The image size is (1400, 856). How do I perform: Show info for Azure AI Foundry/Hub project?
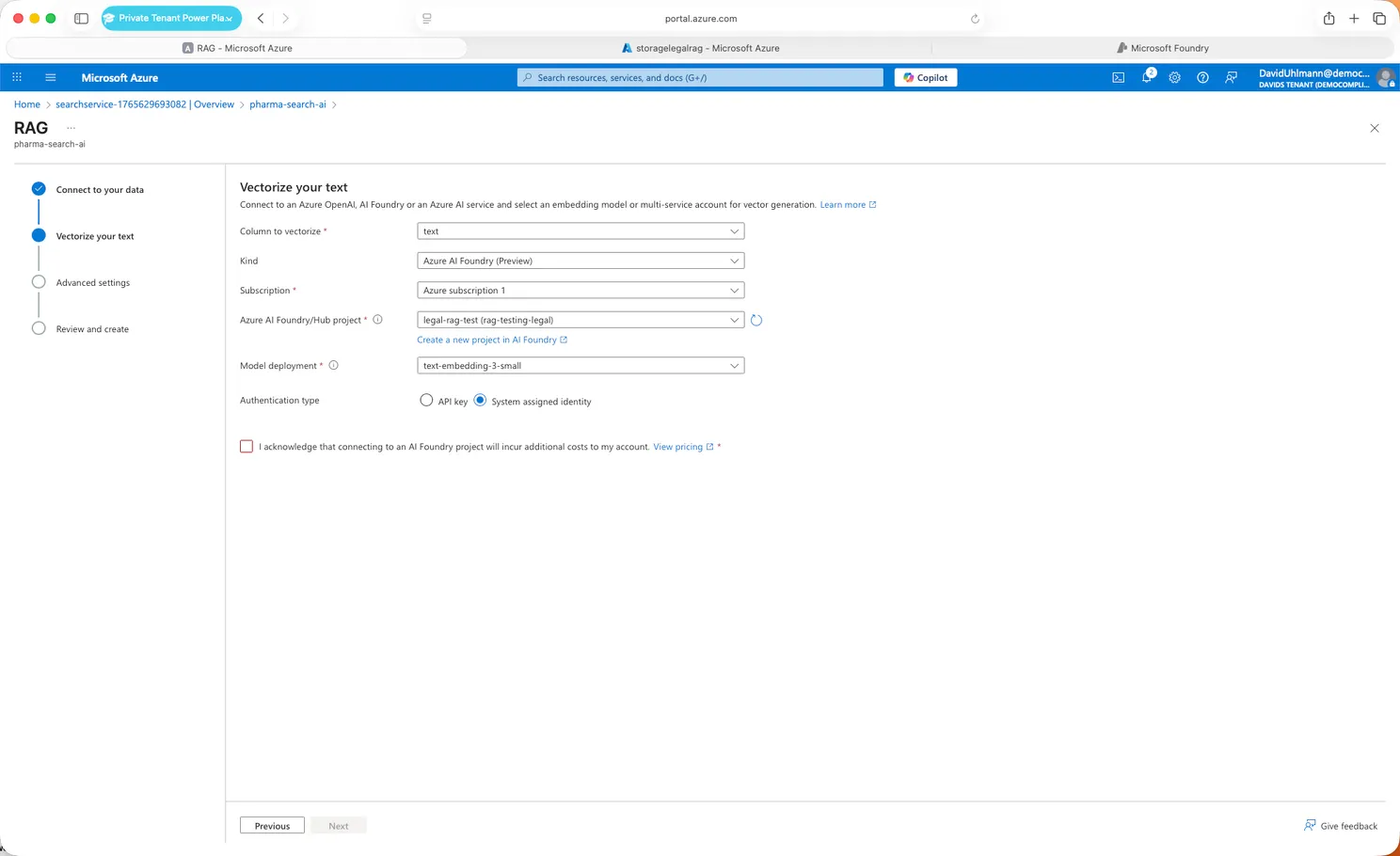point(378,320)
